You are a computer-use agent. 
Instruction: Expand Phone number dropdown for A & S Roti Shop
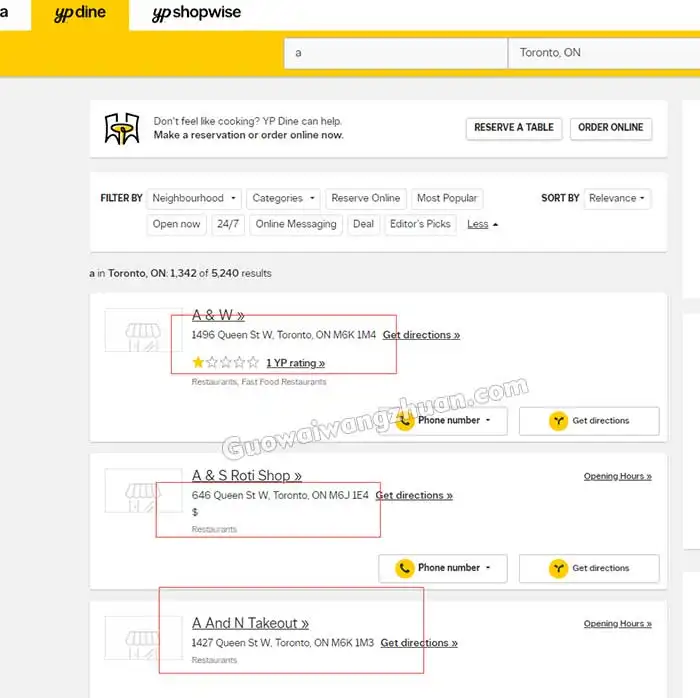[442, 568]
